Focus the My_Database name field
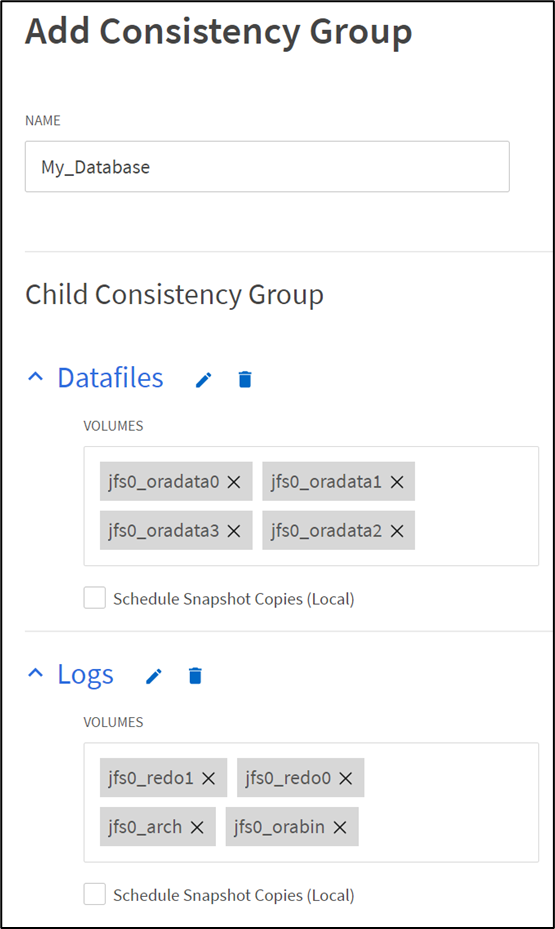The height and width of the screenshot is (929, 555). pos(267,166)
